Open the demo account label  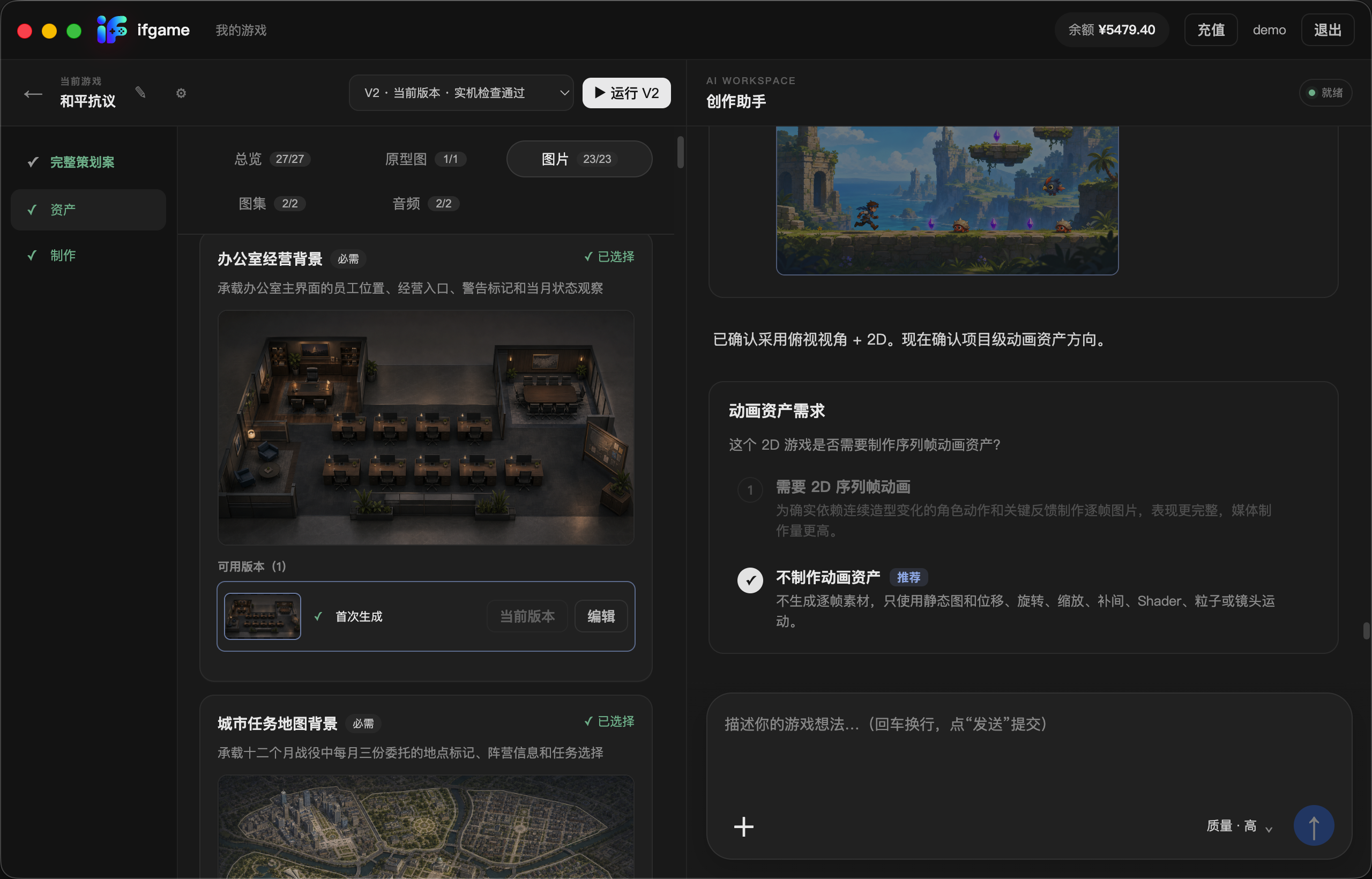click(1269, 30)
